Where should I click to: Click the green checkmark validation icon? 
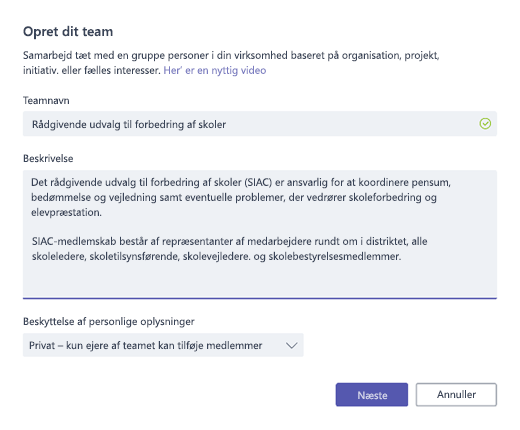click(x=485, y=124)
